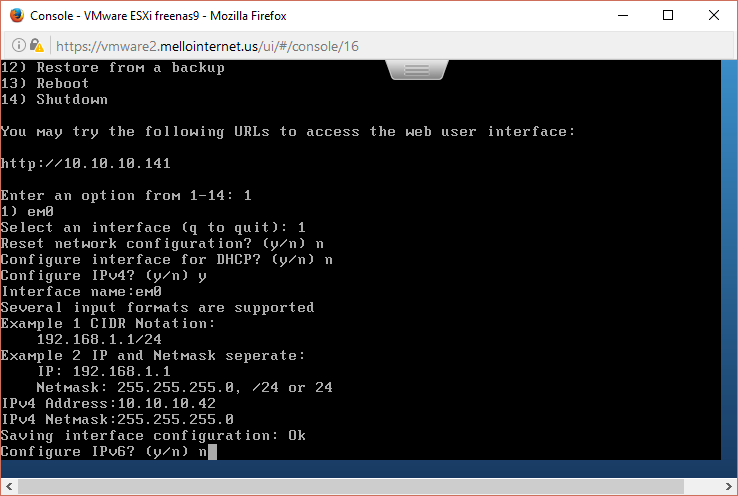Screen dimensions: 738x496
Task: Open the site information icon in address bar
Action: (19, 46)
